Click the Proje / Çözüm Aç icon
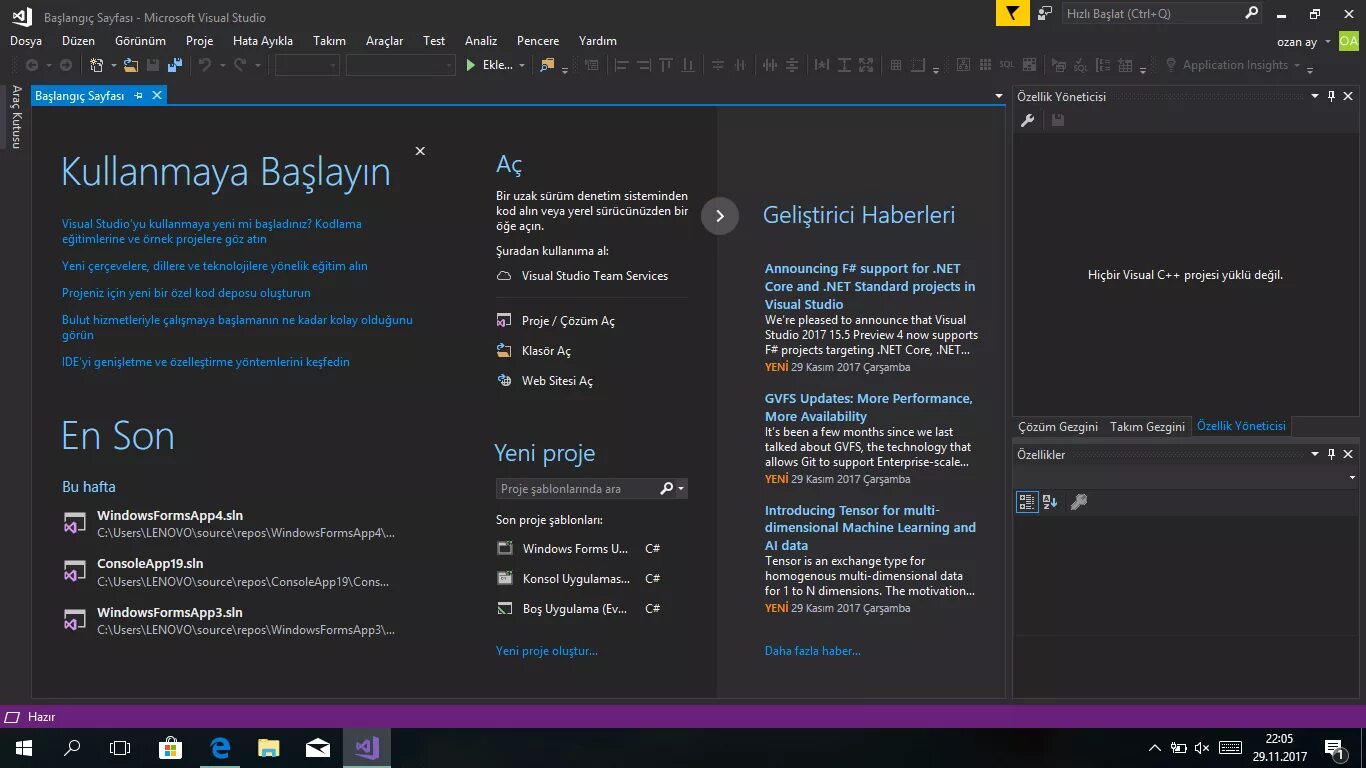Screen dimensions: 1366x768 coord(504,321)
